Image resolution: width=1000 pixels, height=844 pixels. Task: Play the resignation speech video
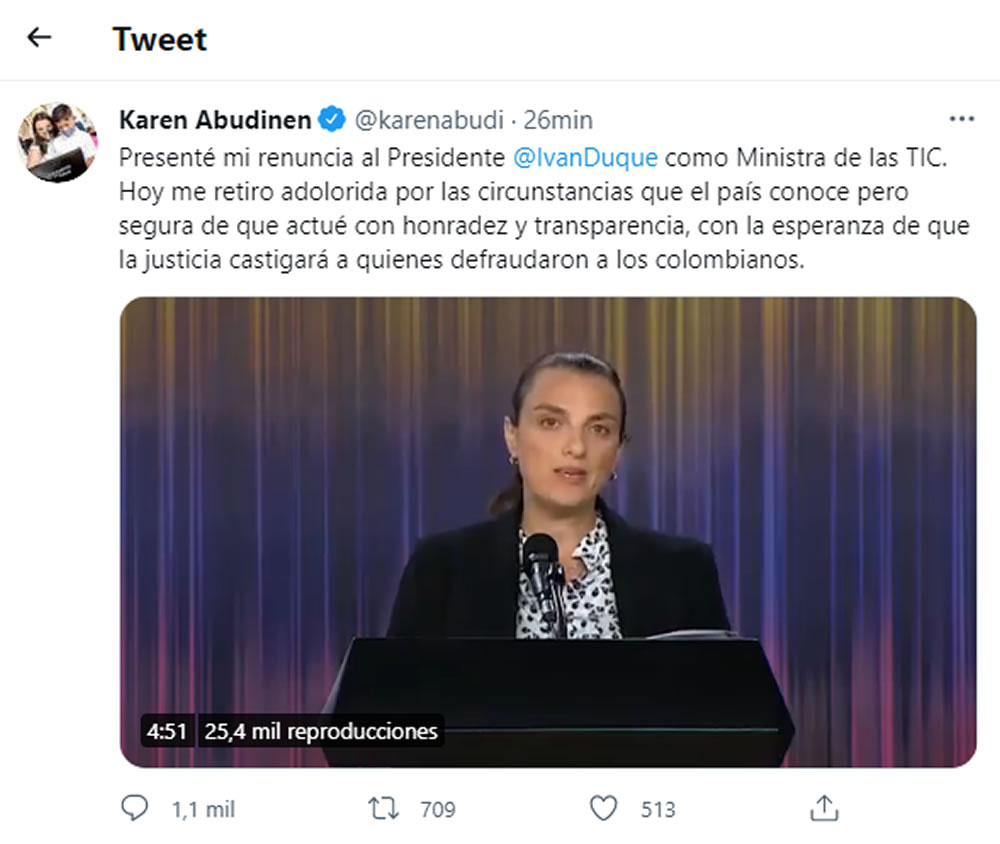click(548, 532)
